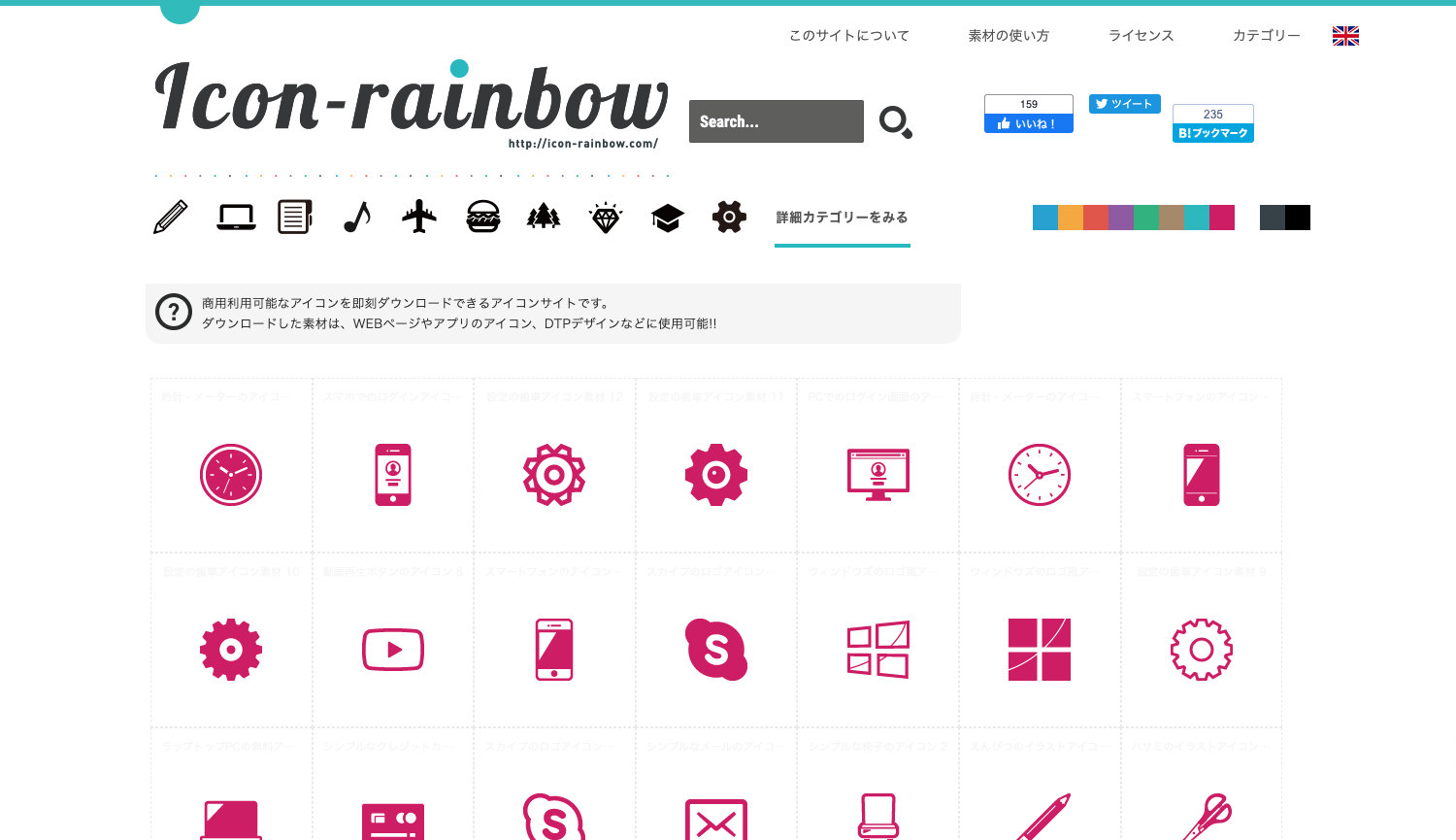The height and width of the screenshot is (840, 1456).
Task: Pick the dark gray color swatch
Action: click(x=1273, y=218)
